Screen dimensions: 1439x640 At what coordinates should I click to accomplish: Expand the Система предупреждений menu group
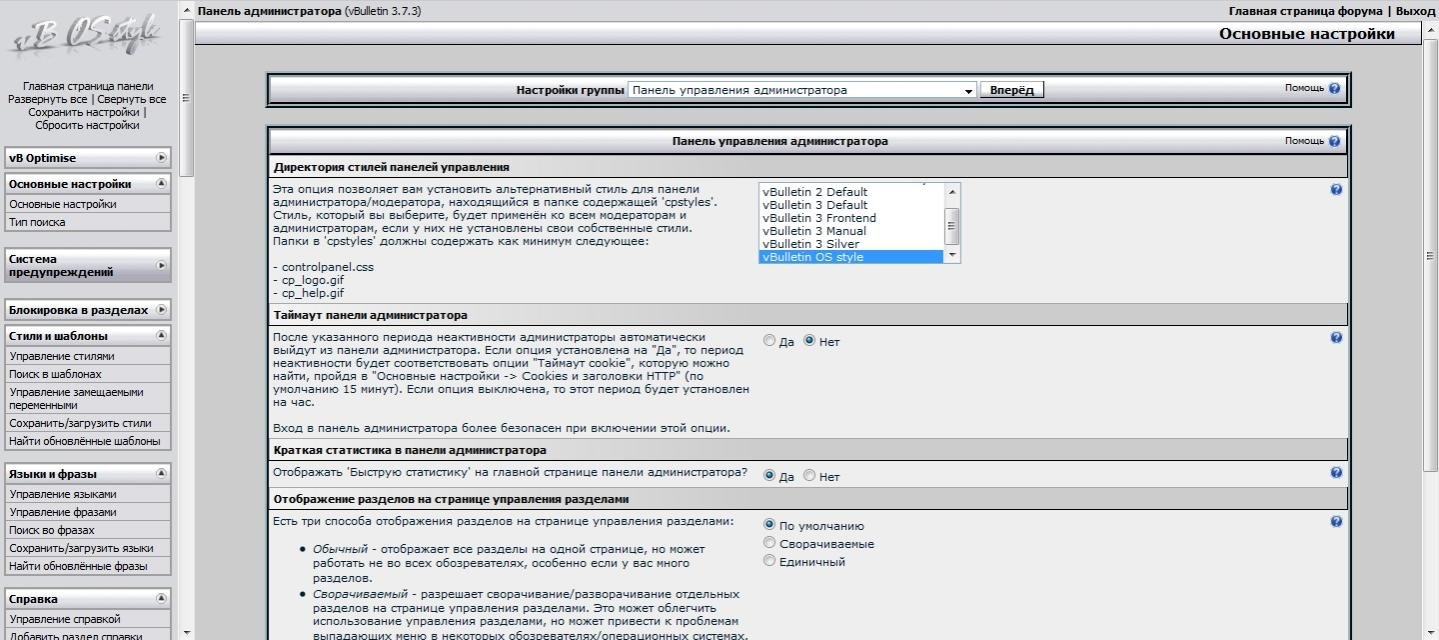pos(162,265)
